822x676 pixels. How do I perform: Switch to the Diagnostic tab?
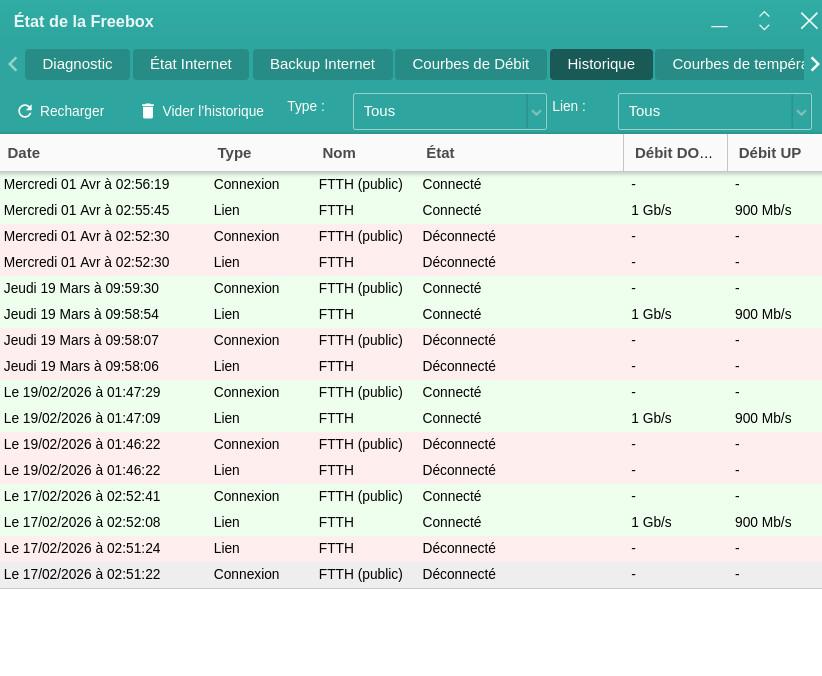click(77, 64)
